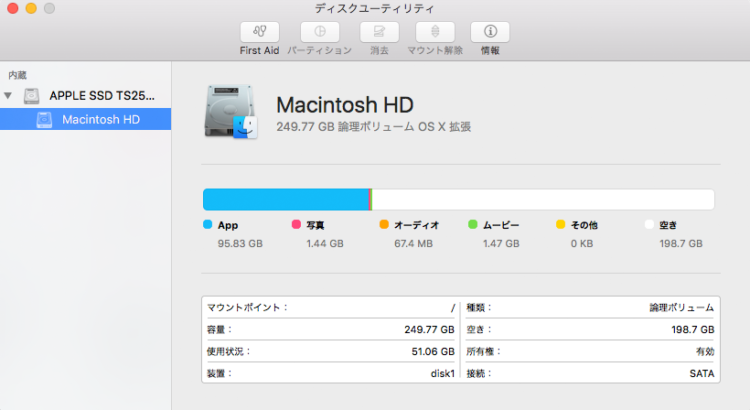Screen dimensions: 750x410
Task: Click the large Macintosh HD drive icon
Action: click(x=232, y=112)
